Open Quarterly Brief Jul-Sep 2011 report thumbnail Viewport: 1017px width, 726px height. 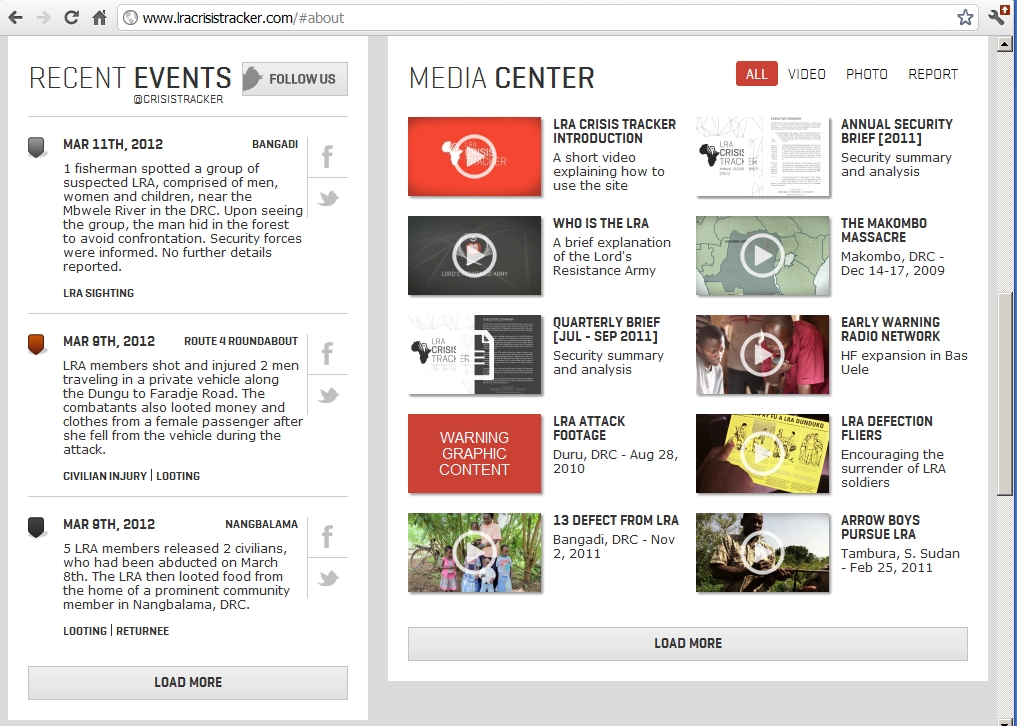click(474, 354)
